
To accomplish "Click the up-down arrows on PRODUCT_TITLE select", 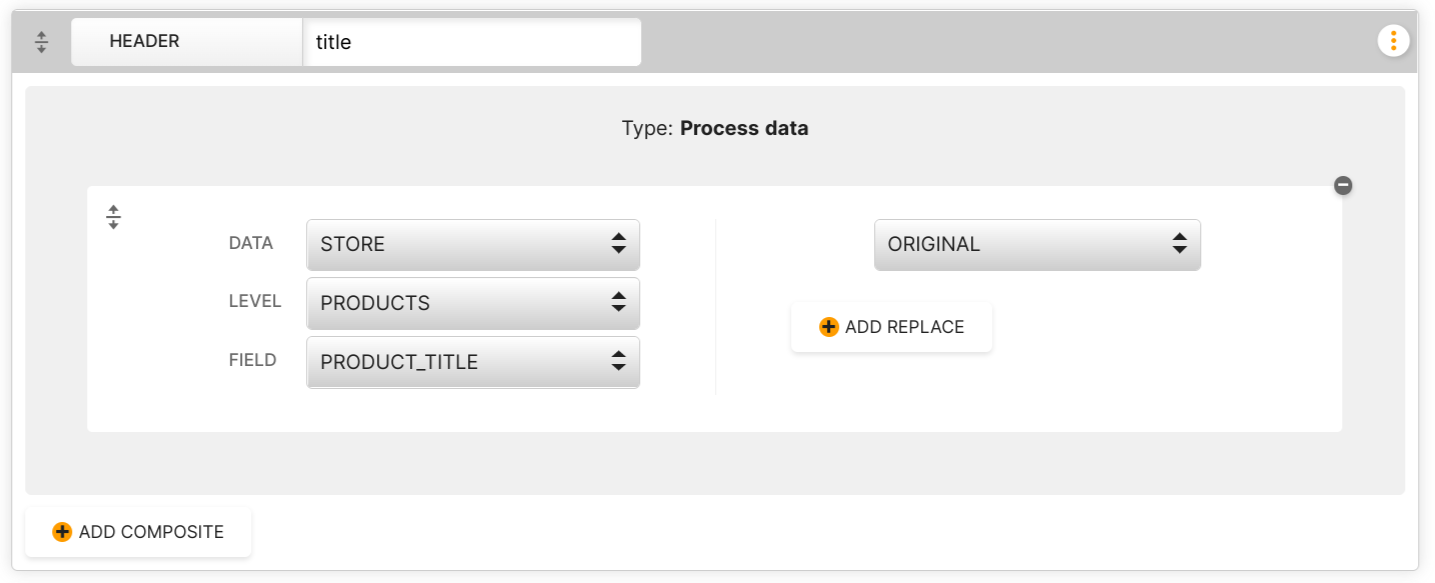I will tap(618, 361).
